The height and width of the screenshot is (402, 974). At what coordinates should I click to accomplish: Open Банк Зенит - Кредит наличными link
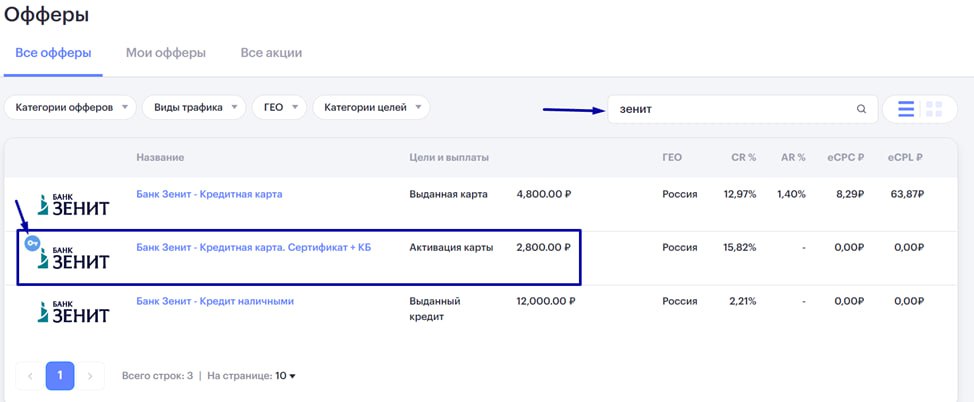215,301
